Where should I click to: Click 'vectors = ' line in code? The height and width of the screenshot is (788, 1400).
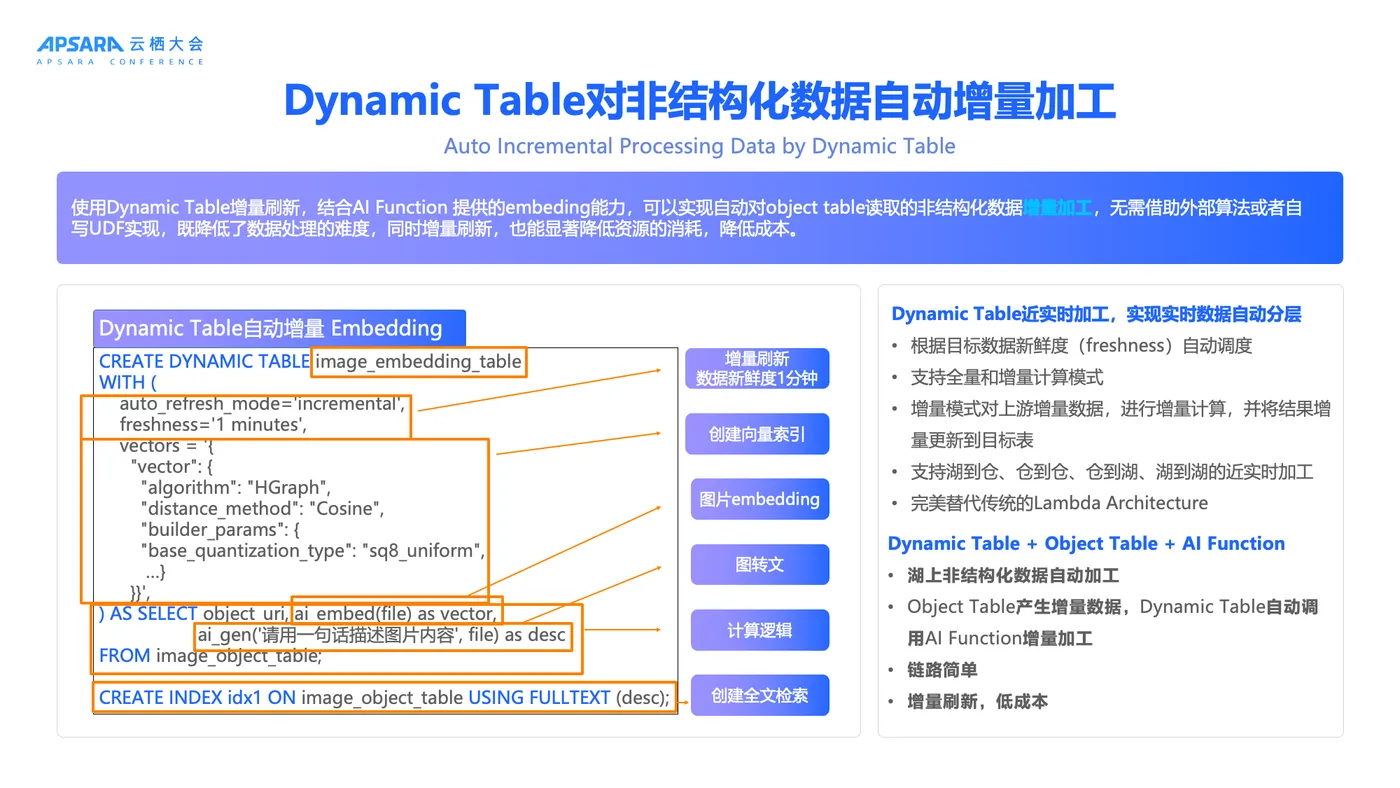166,445
